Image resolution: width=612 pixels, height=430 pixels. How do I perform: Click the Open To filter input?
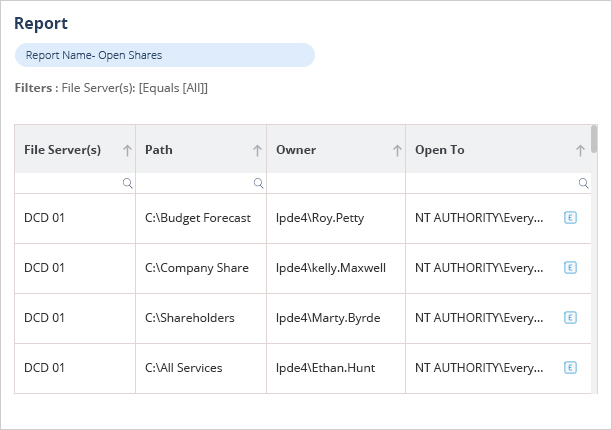point(498,183)
